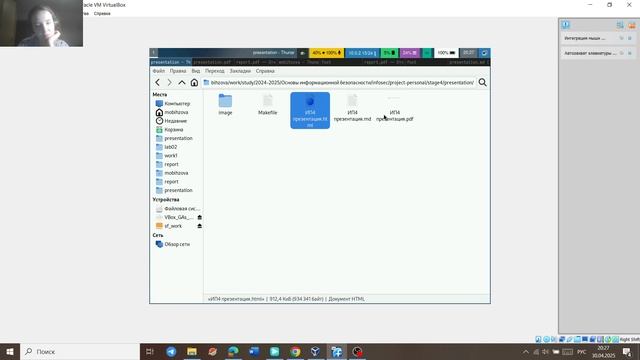Screen dimensions: 640x360
Task: Eject the sf_work shared folder
Action: [x=200, y=226]
